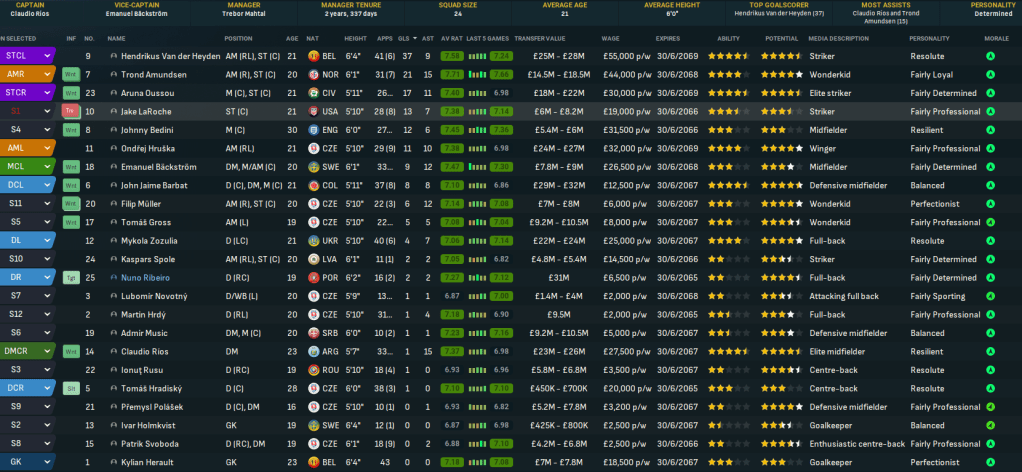Click Johnny Bedini's last 5 games form bars
1022x472 pixels.
click(x=502, y=130)
